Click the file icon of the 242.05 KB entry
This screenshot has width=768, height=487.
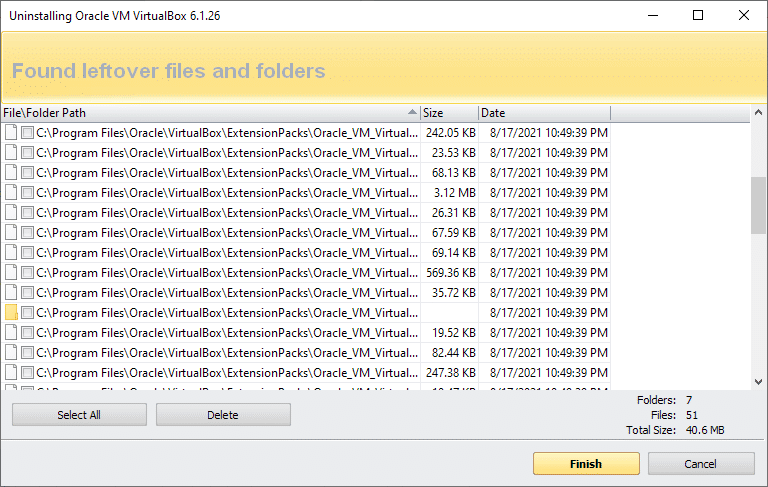tap(11, 132)
